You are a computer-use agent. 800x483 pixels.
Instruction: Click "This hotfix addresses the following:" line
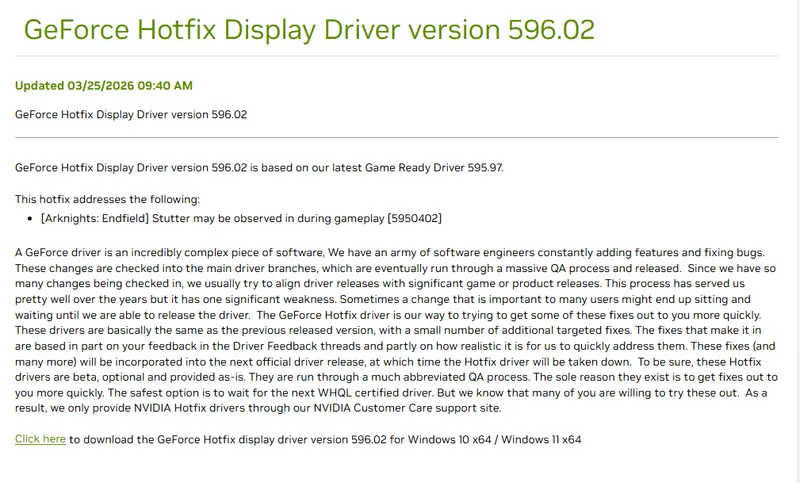coord(107,199)
